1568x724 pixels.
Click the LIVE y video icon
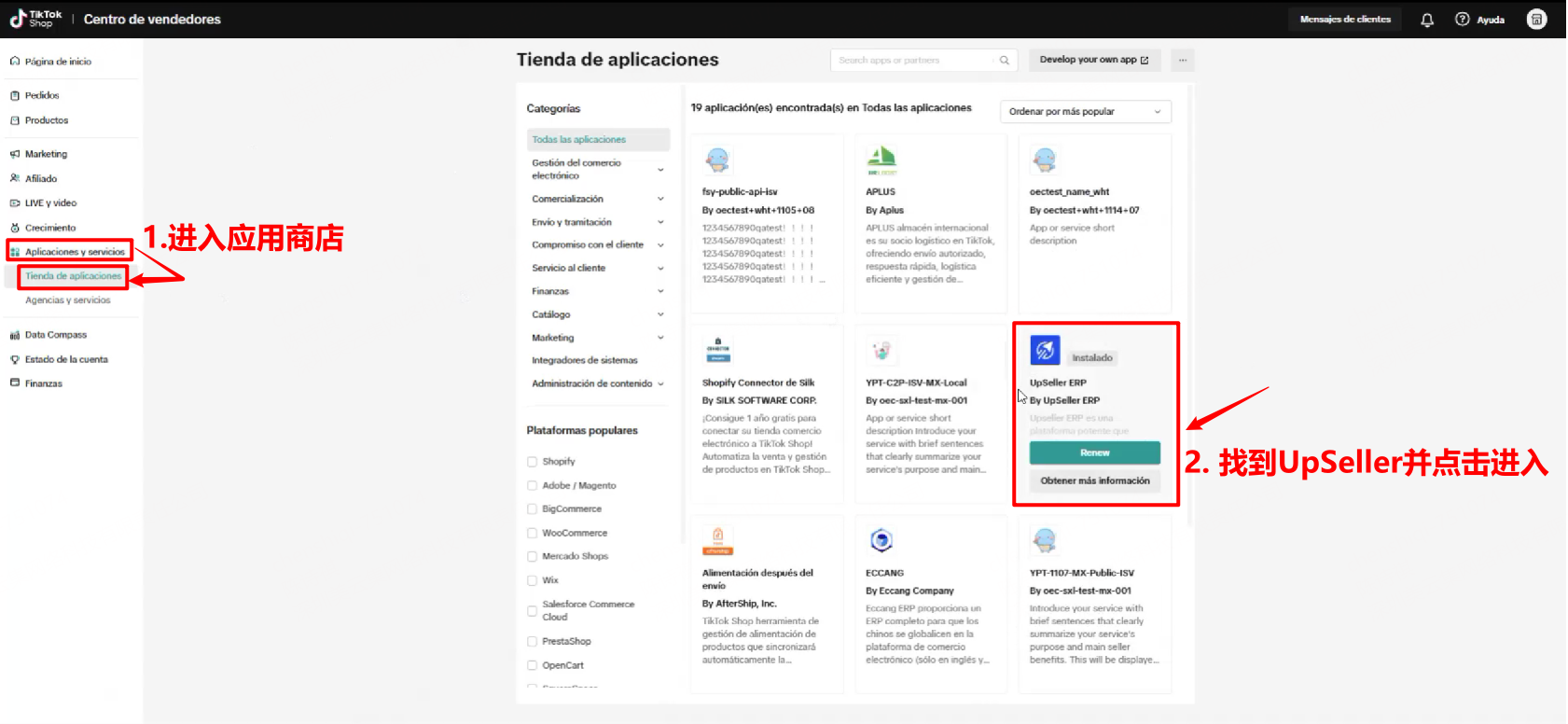point(15,202)
